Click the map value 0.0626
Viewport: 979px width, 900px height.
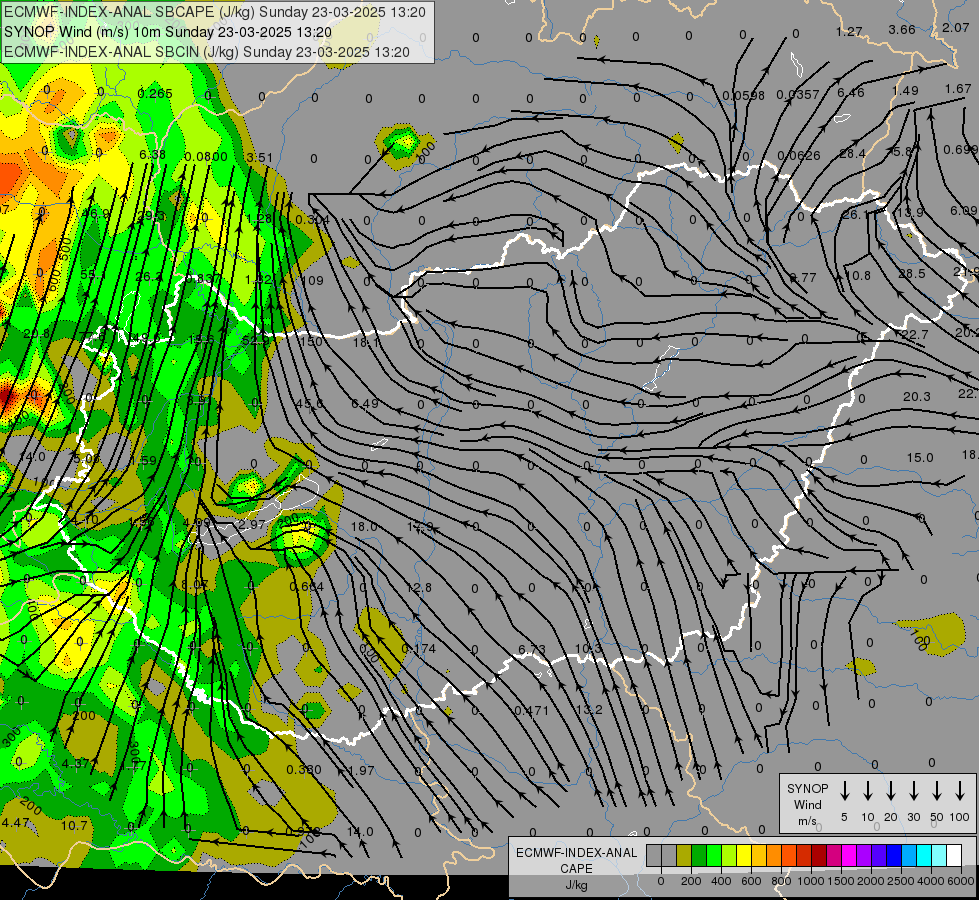pos(799,156)
